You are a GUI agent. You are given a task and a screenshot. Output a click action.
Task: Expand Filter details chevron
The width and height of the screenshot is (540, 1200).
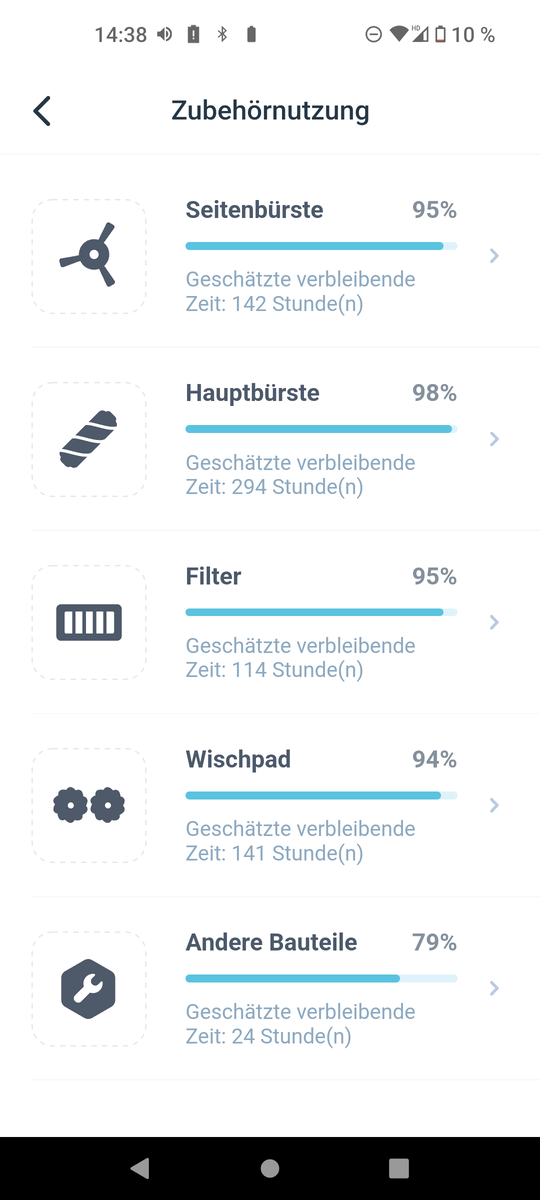click(494, 622)
